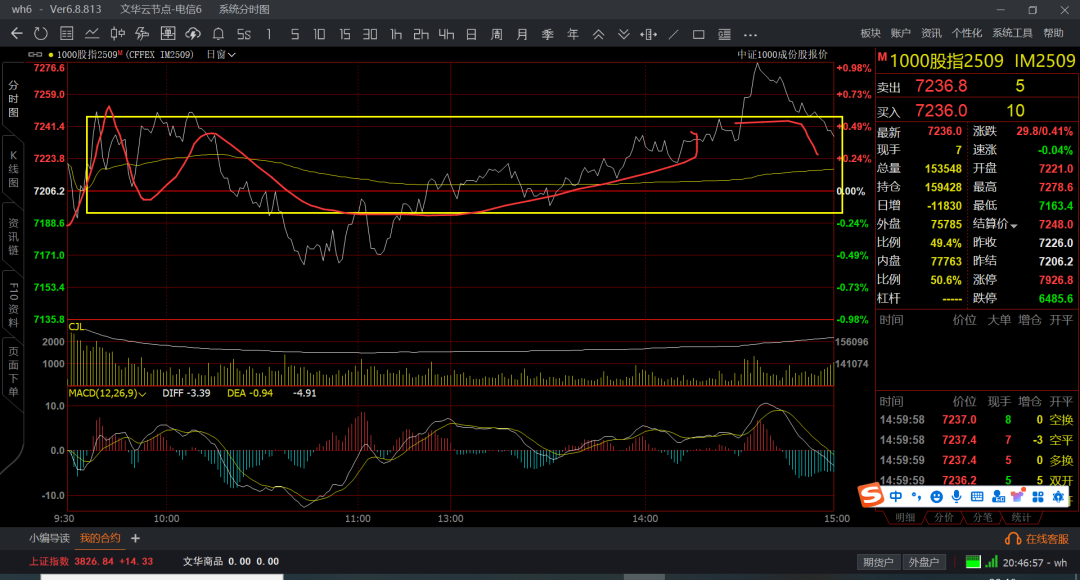Click the double down-chevron next contract icon
Viewport: 1080px width, 580px height.
click(x=623, y=34)
